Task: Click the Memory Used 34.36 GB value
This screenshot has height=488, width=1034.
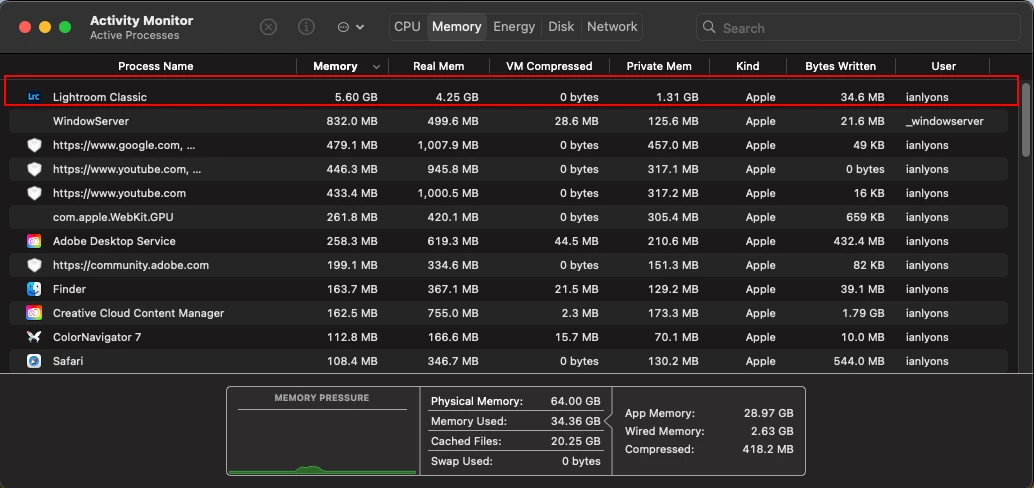Action: coord(576,421)
